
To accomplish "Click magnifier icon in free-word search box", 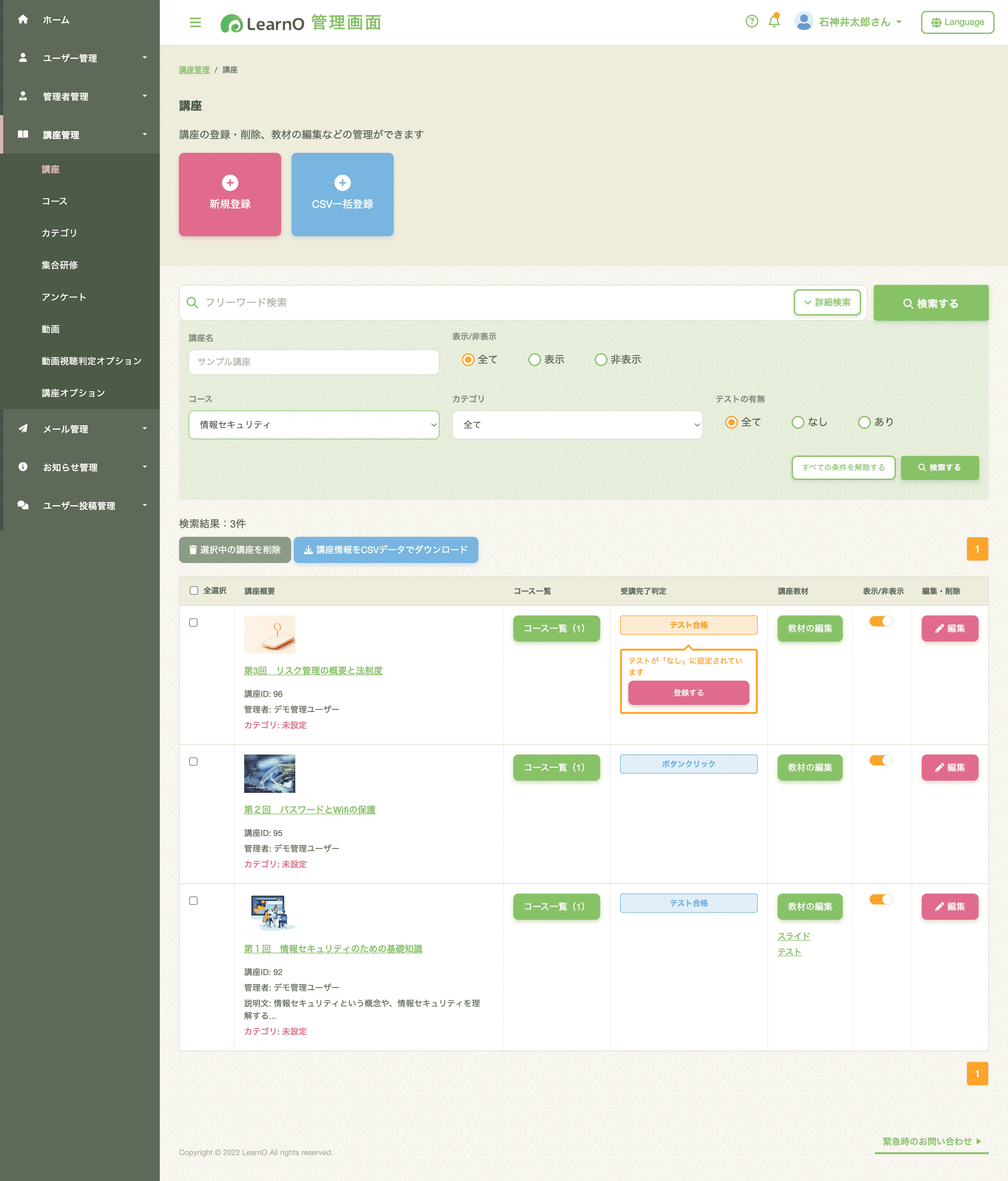I will [193, 303].
